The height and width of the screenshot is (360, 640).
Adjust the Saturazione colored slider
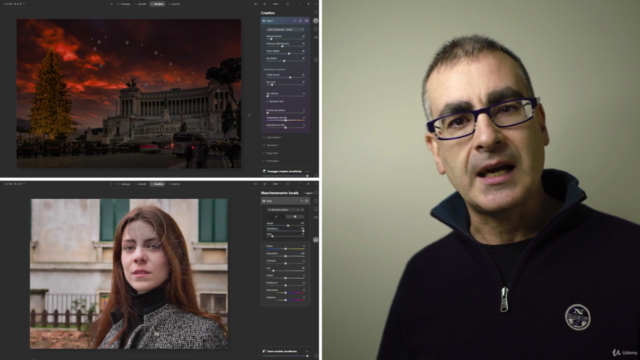tap(285, 293)
